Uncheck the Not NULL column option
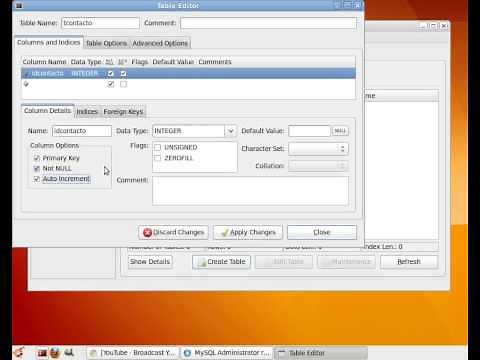 click(37, 169)
